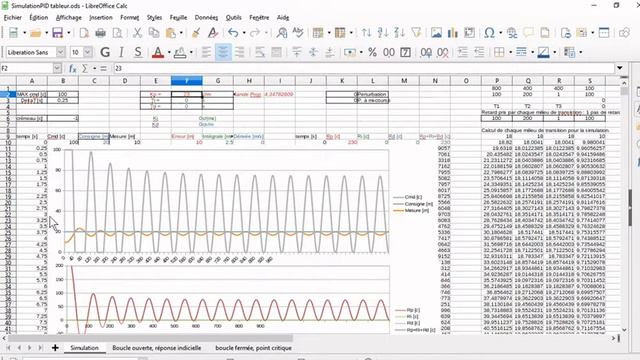Open the Save button dropdown arrow
The width and height of the screenshot is (640, 360).
69,33
